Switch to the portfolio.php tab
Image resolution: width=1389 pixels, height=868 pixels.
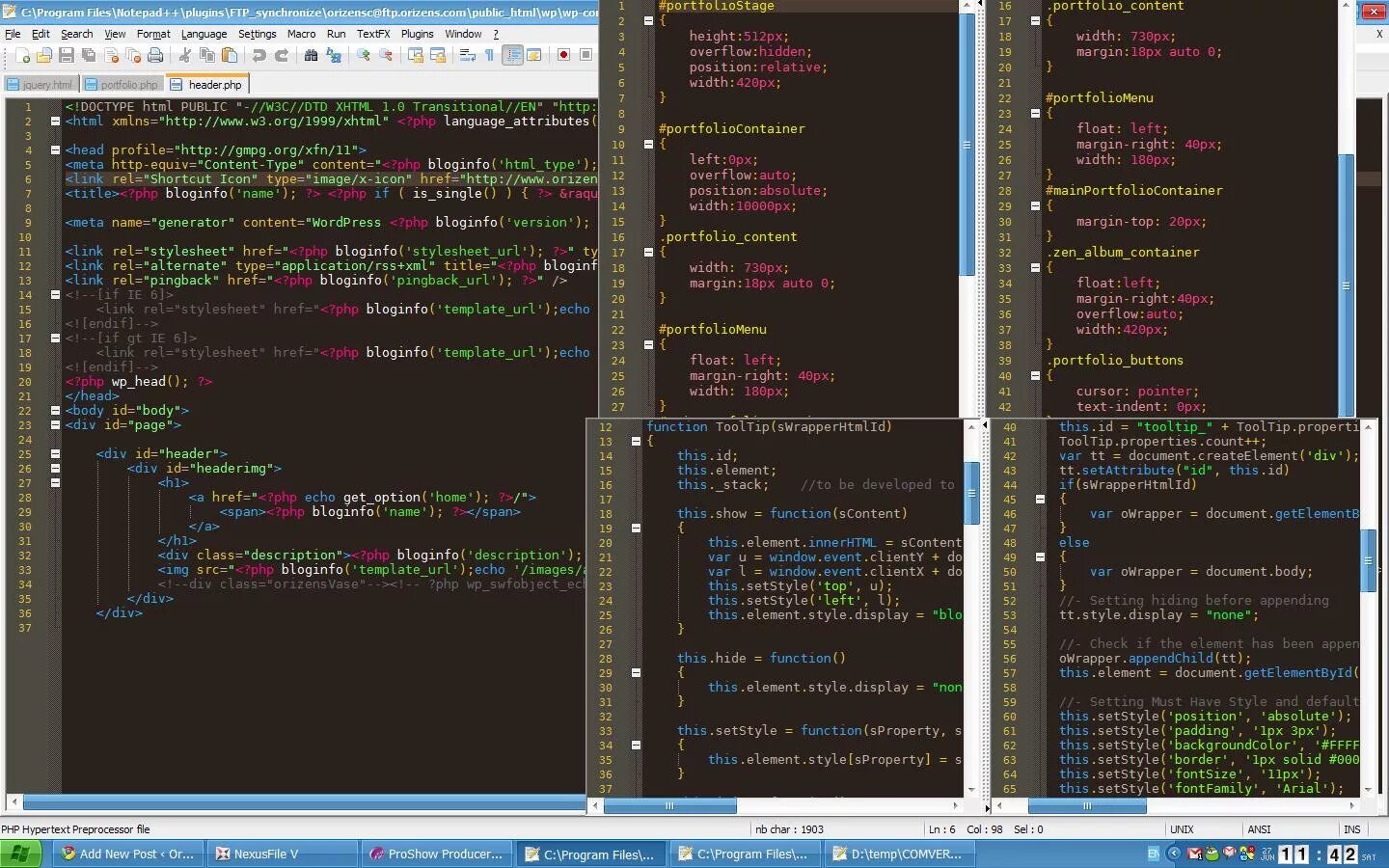click(122, 85)
